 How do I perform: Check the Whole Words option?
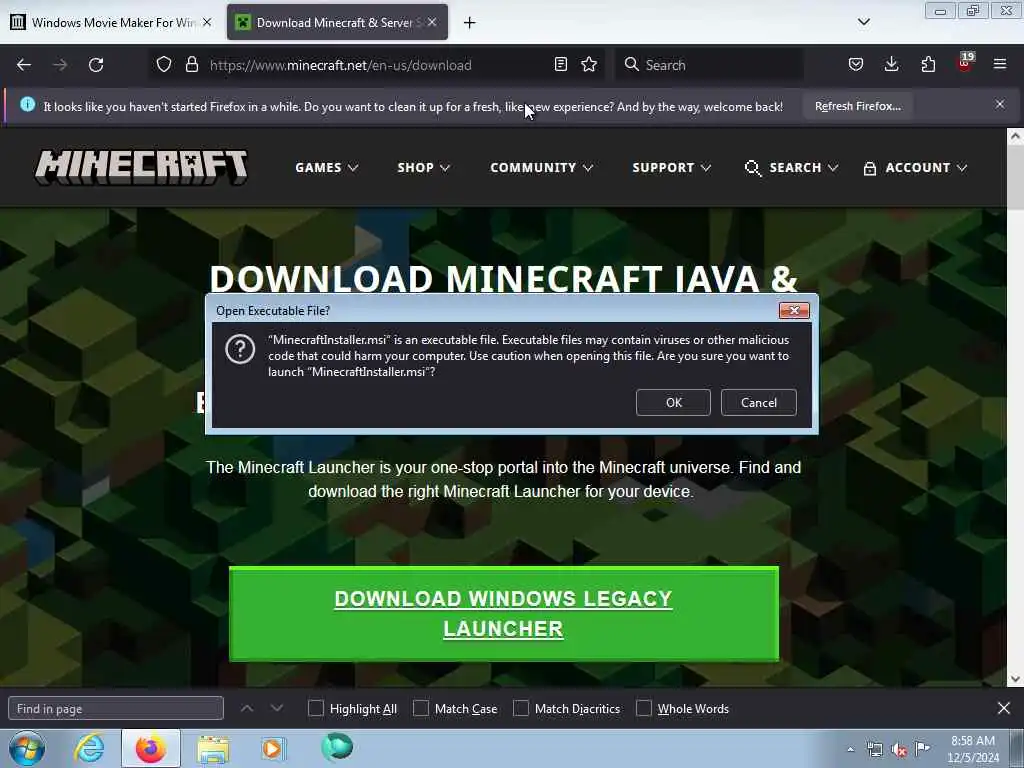tap(644, 708)
